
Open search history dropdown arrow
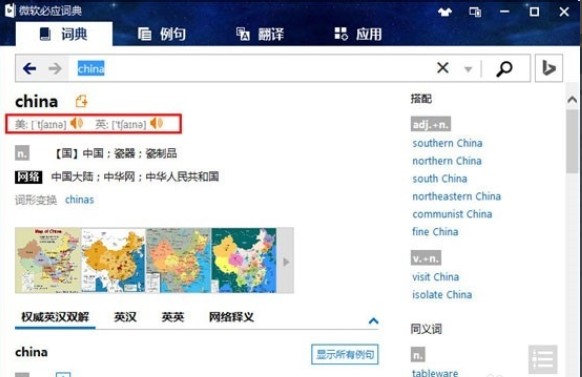(468, 69)
